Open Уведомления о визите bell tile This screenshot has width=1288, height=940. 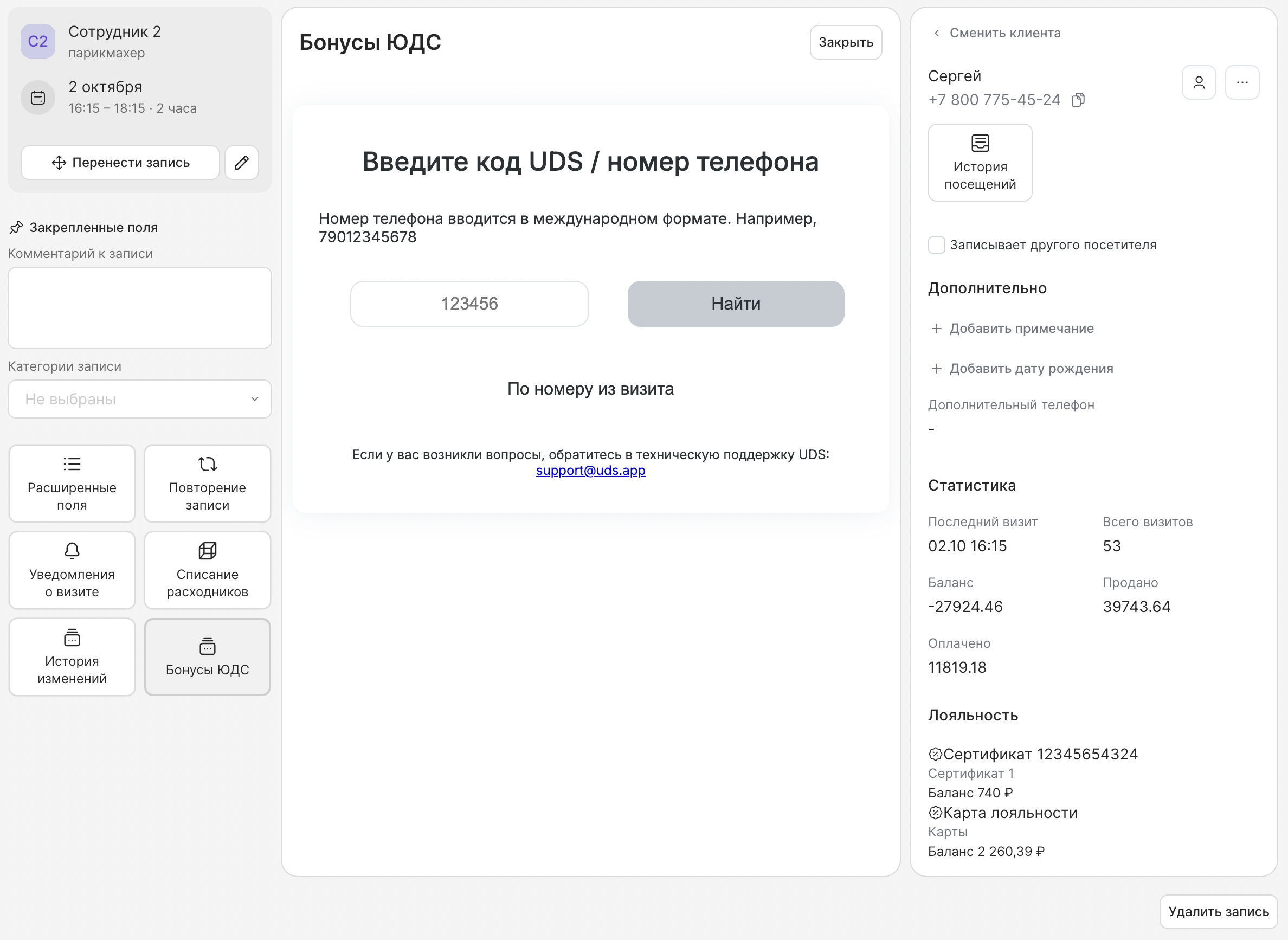pyautogui.click(x=72, y=570)
